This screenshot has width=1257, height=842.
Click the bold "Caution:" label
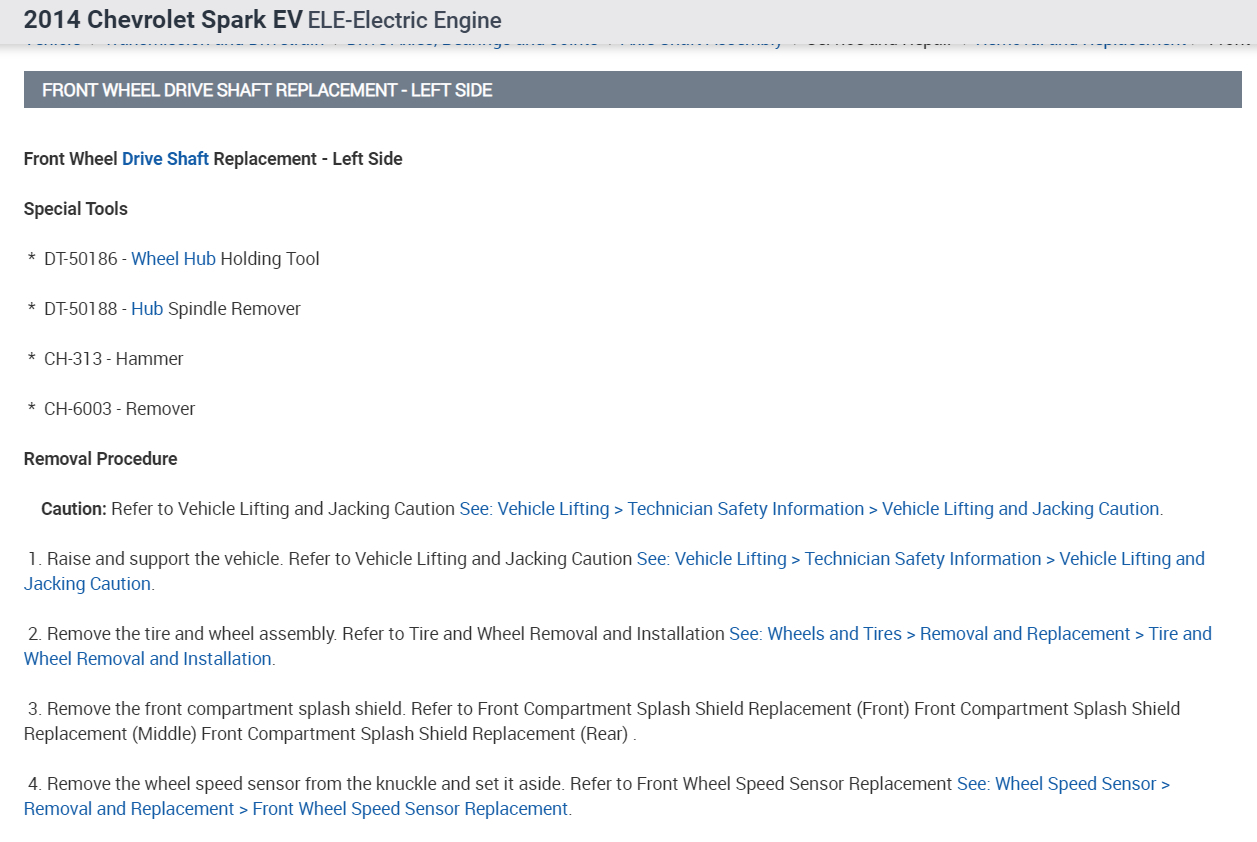(74, 509)
